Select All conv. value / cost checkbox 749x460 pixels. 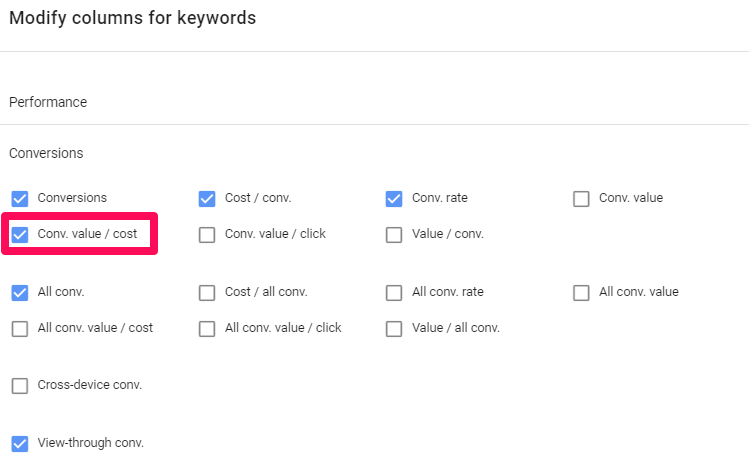(20, 328)
